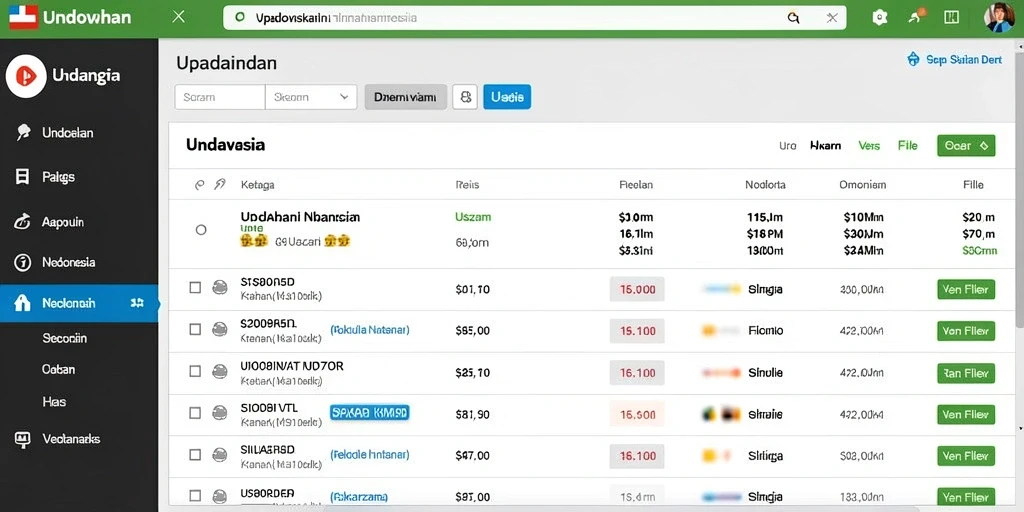Select the Aapouin sidebar icon
1024x512 pixels.
[x=22, y=222]
